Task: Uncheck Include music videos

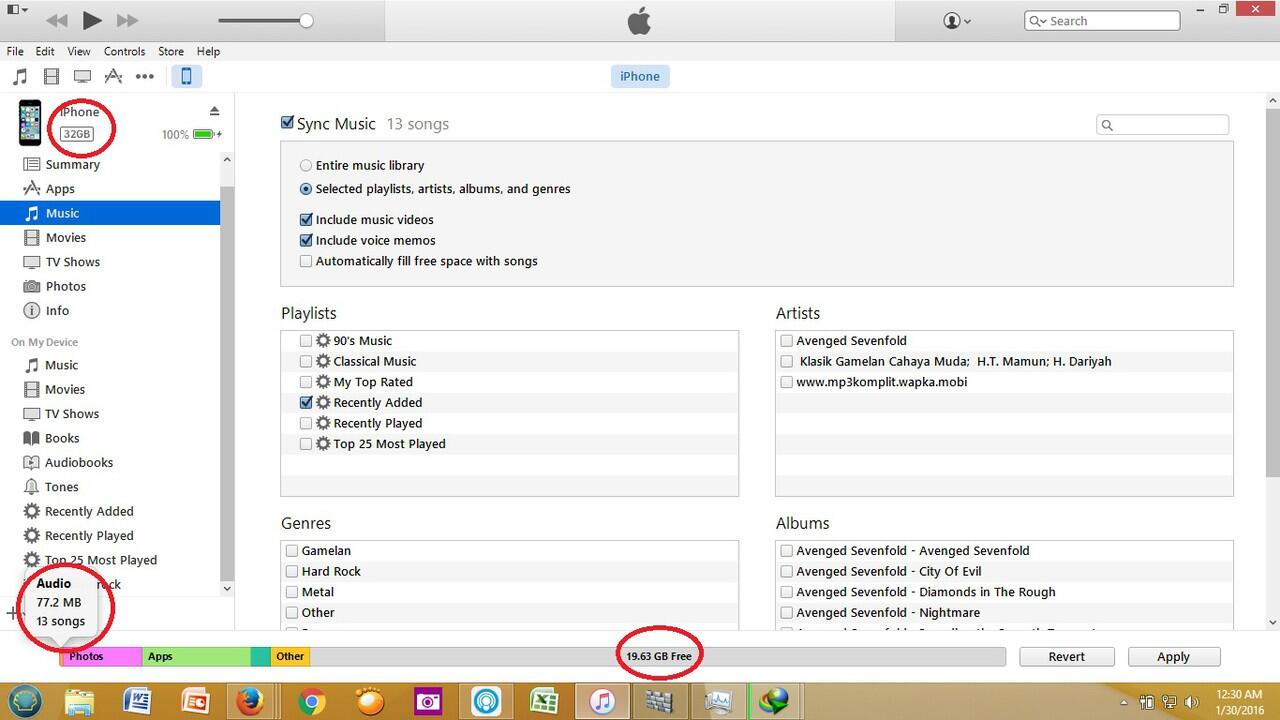Action: coord(306,219)
